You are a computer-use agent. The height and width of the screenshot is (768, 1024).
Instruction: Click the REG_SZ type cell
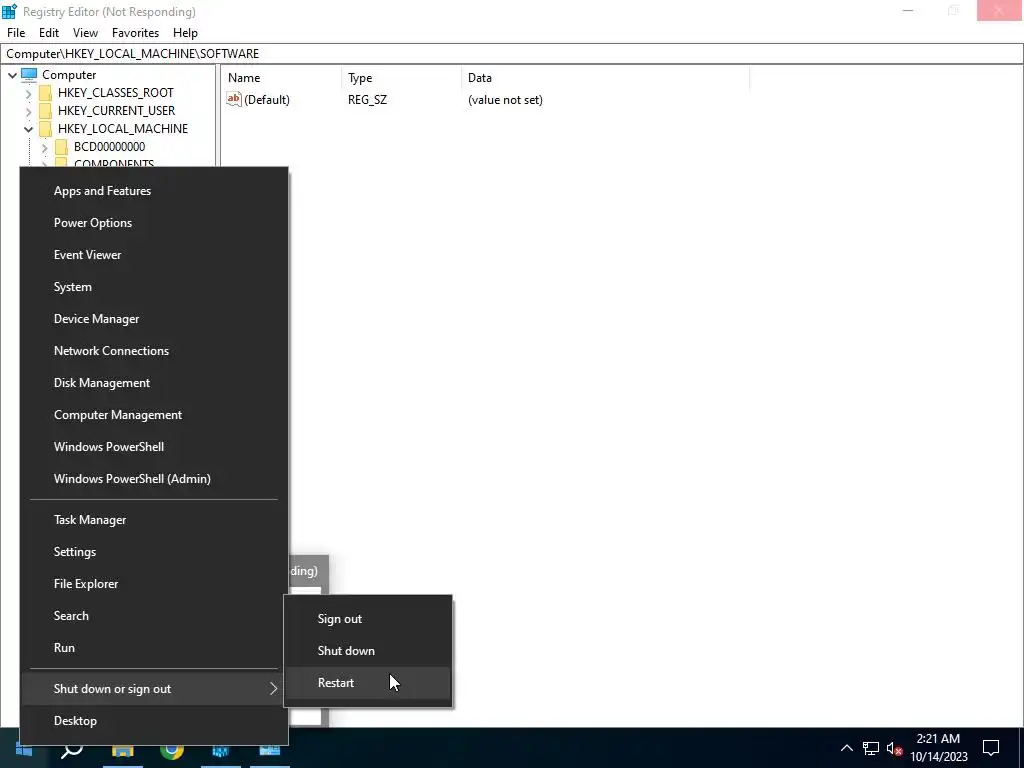pyautogui.click(x=367, y=100)
